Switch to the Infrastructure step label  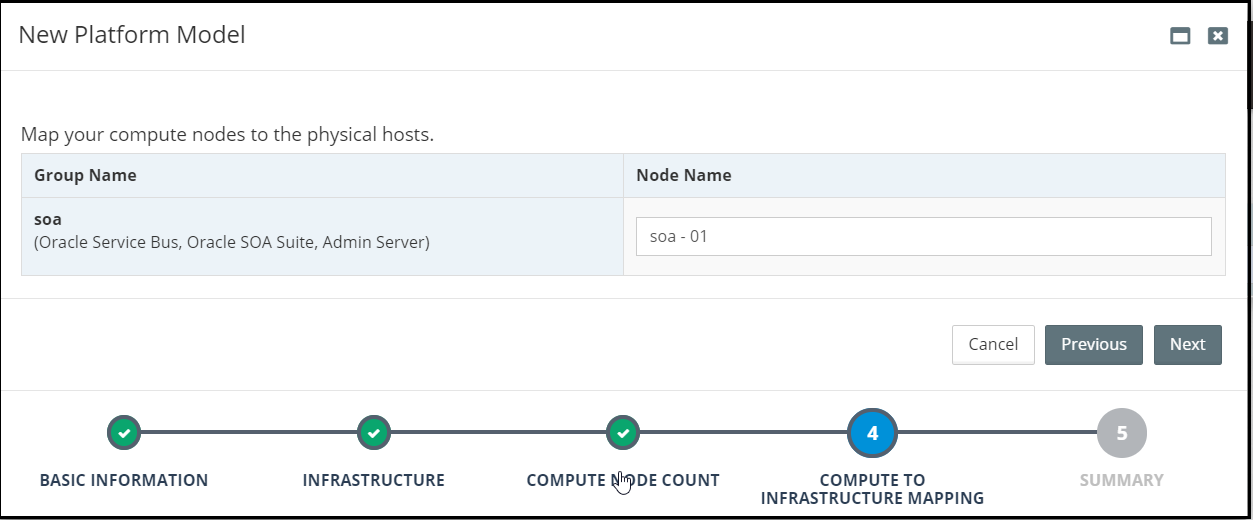click(x=373, y=480)
